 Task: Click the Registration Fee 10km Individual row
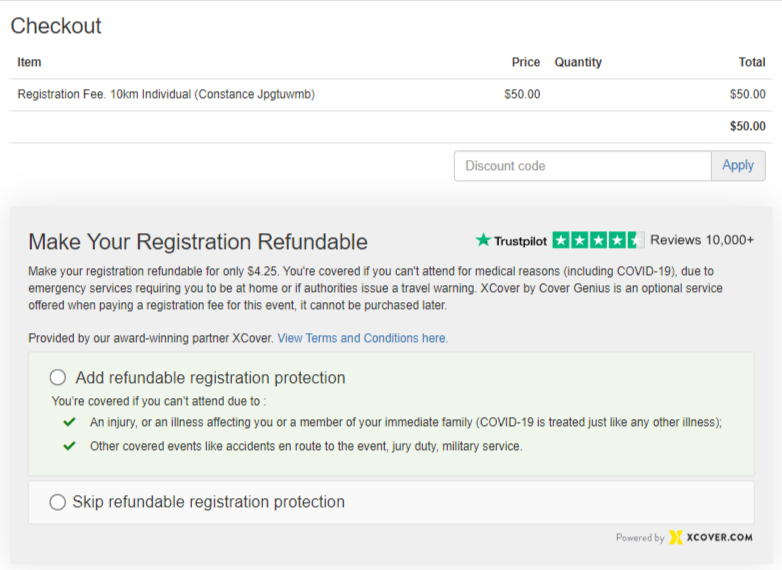[166, 95]
